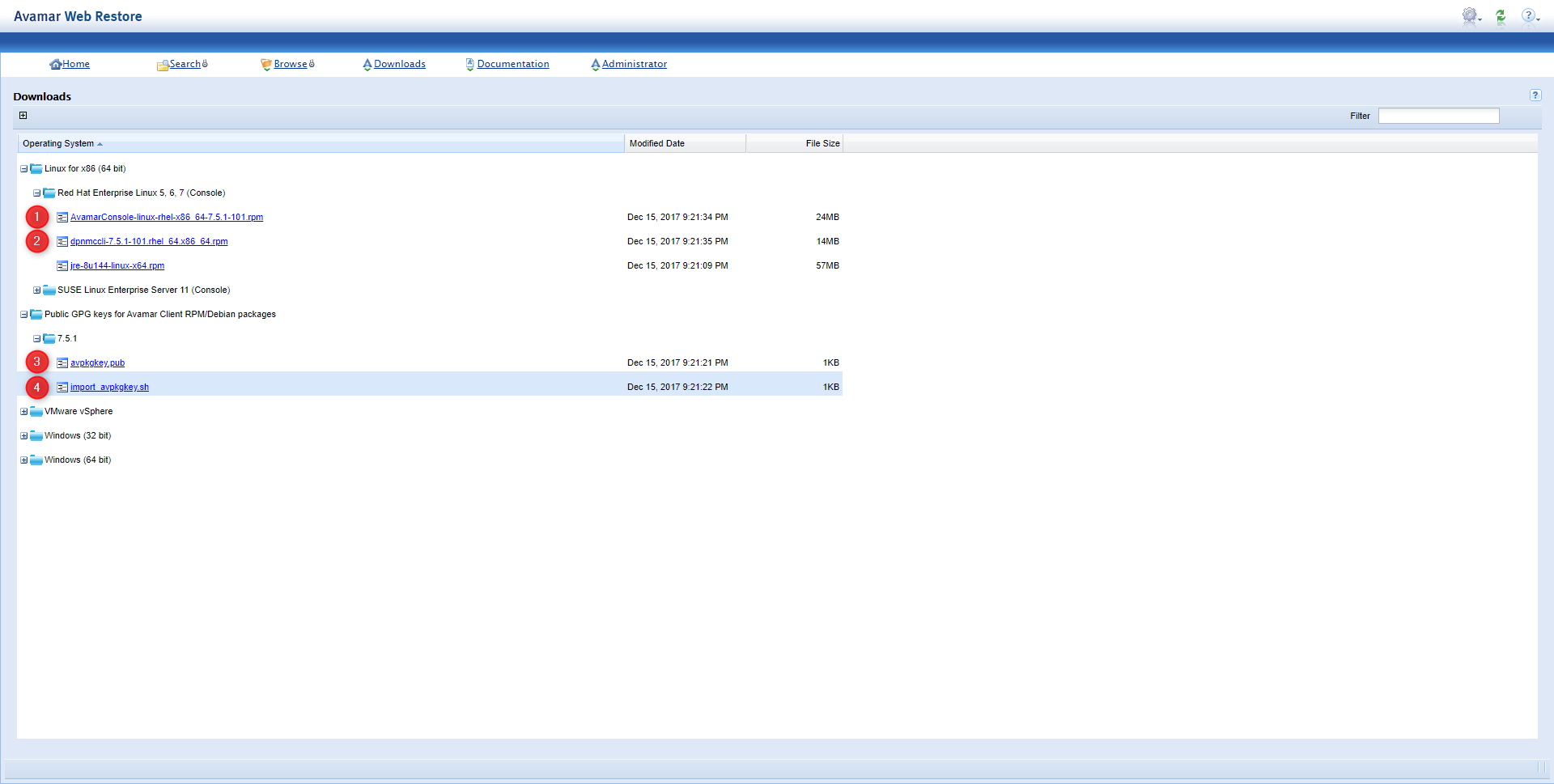Open the settings gear menu
The image size is (1554, 784).
point(1471,16)
